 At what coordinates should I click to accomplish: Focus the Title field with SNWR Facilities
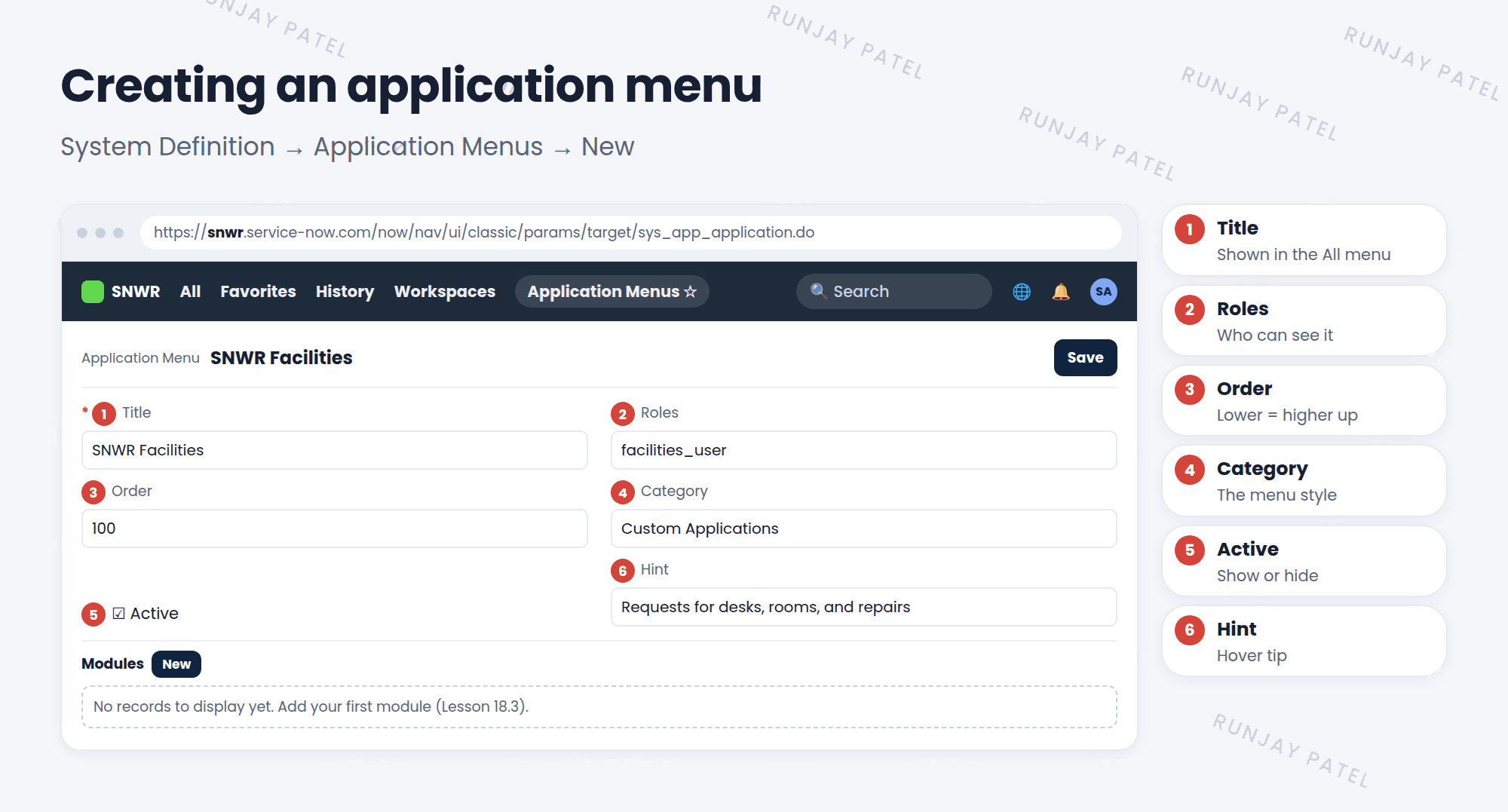(334, 450)
